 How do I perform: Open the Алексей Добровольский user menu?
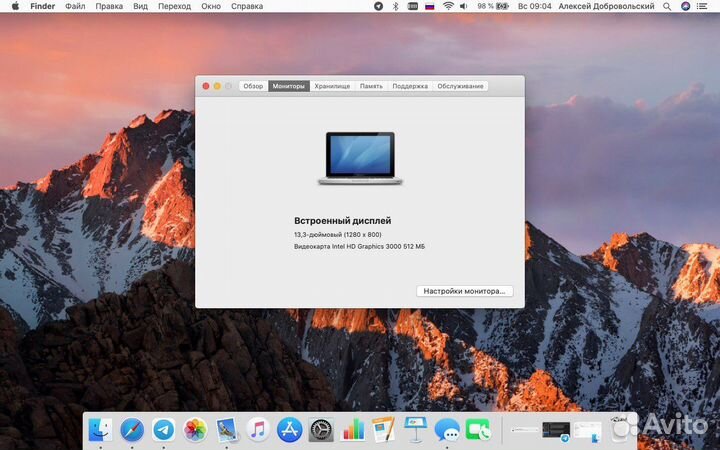click(x=606, y=6)
